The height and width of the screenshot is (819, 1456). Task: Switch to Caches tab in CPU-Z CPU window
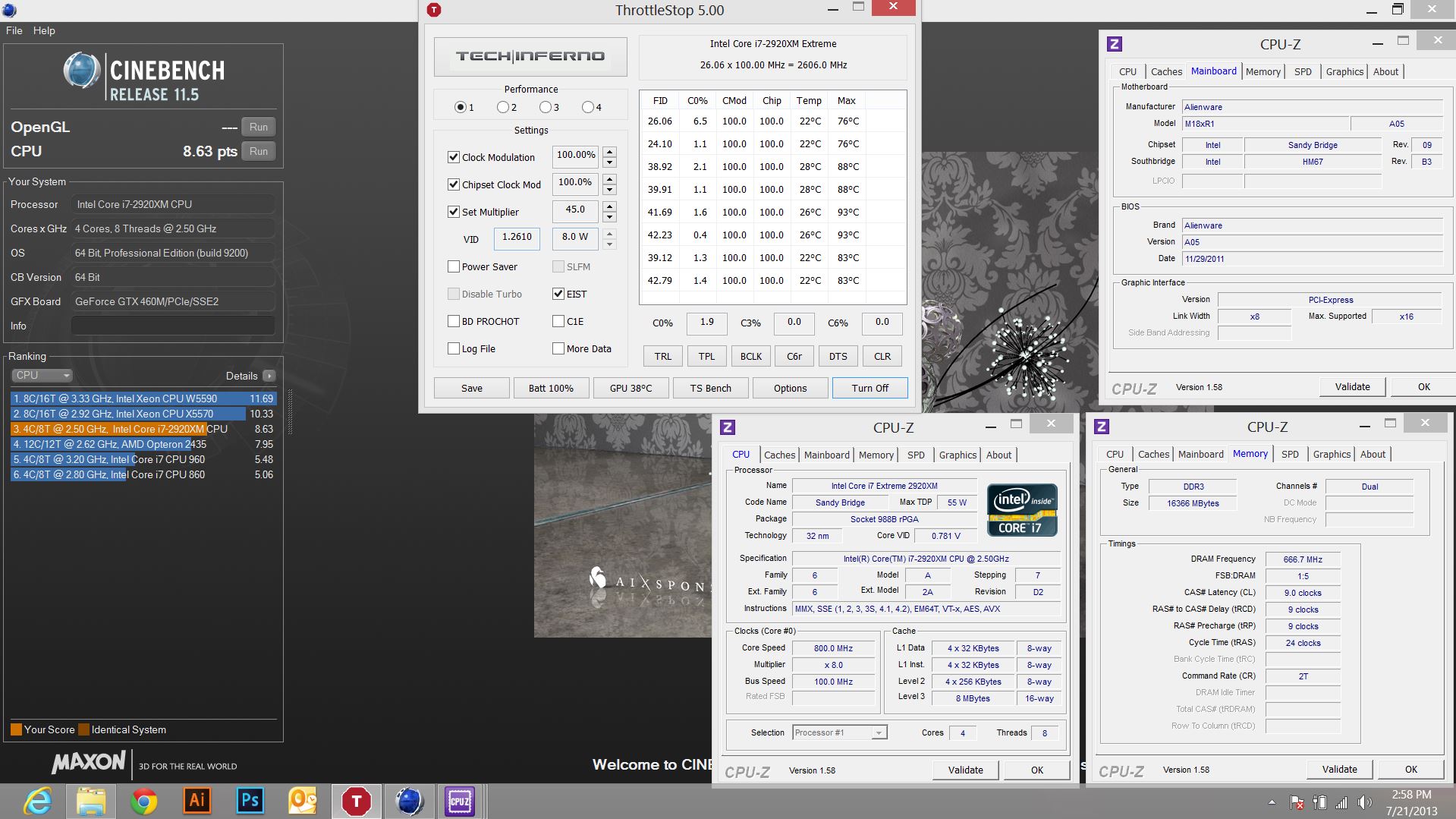[779, 455]
